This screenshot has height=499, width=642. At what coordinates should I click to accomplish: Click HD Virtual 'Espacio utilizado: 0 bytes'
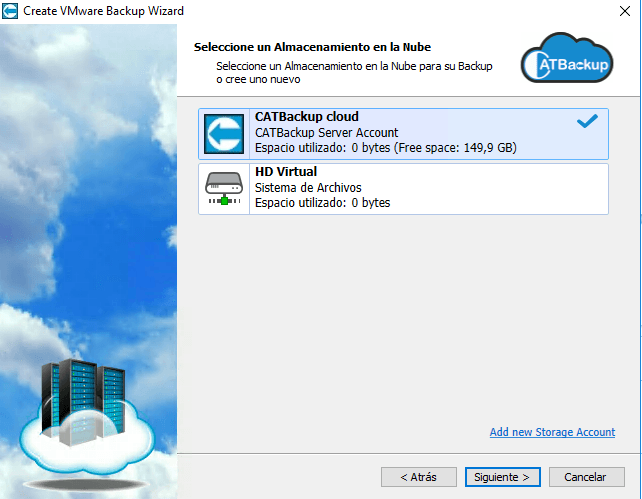tap(322, 203)
